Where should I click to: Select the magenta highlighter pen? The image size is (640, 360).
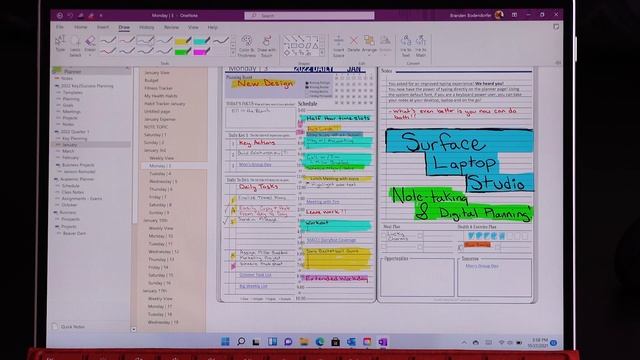(202, 51)
